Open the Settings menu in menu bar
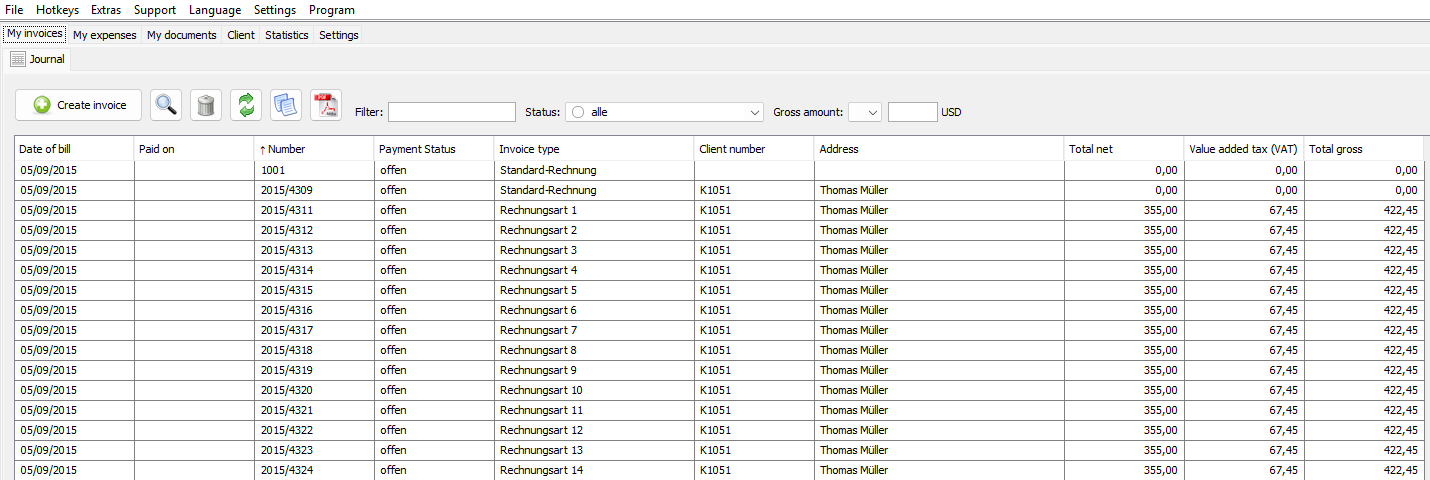The height and width of the screenshot is (480, 1430). [275, 10]
